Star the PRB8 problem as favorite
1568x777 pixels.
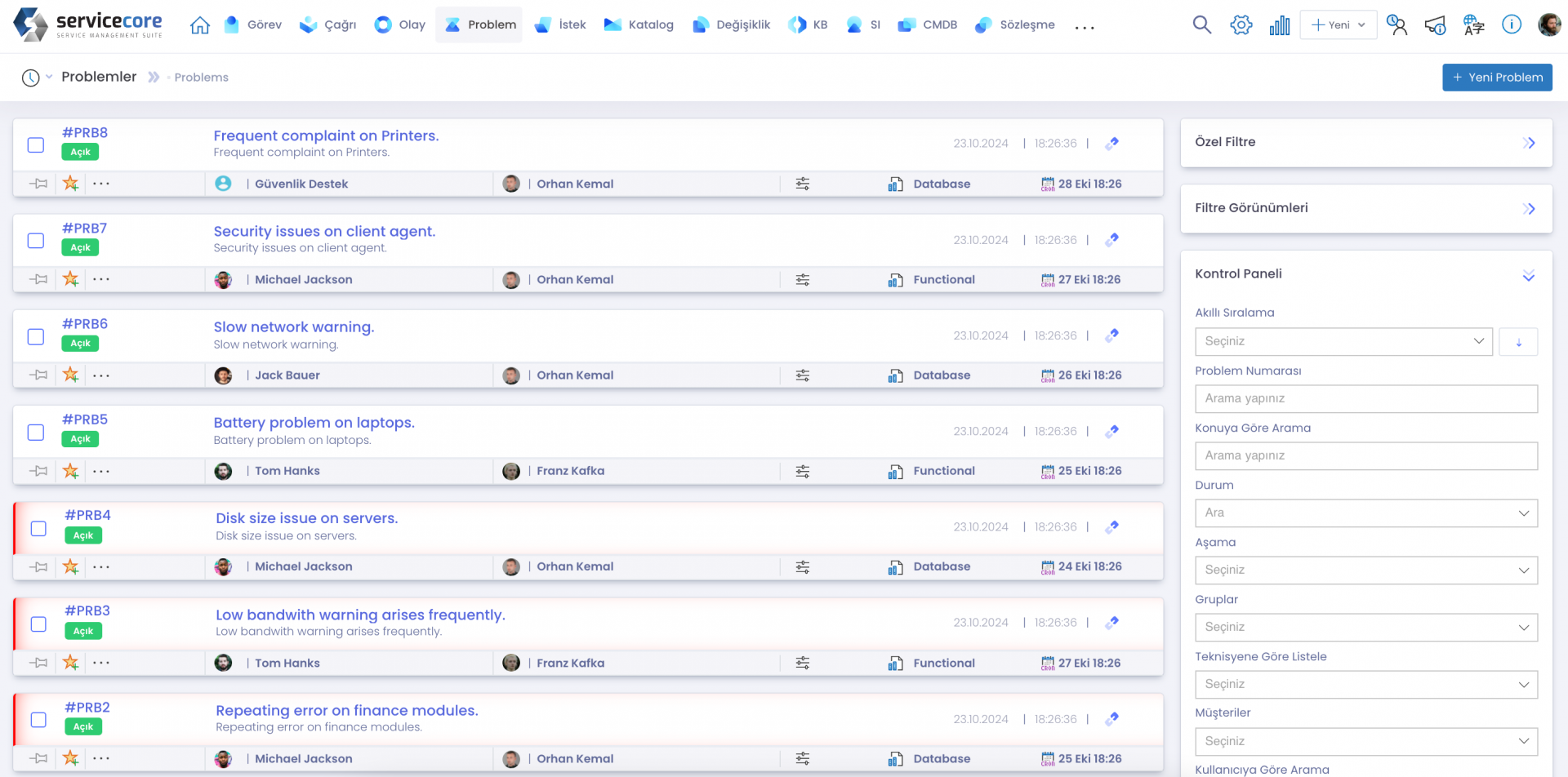click(x=71, y=184)
